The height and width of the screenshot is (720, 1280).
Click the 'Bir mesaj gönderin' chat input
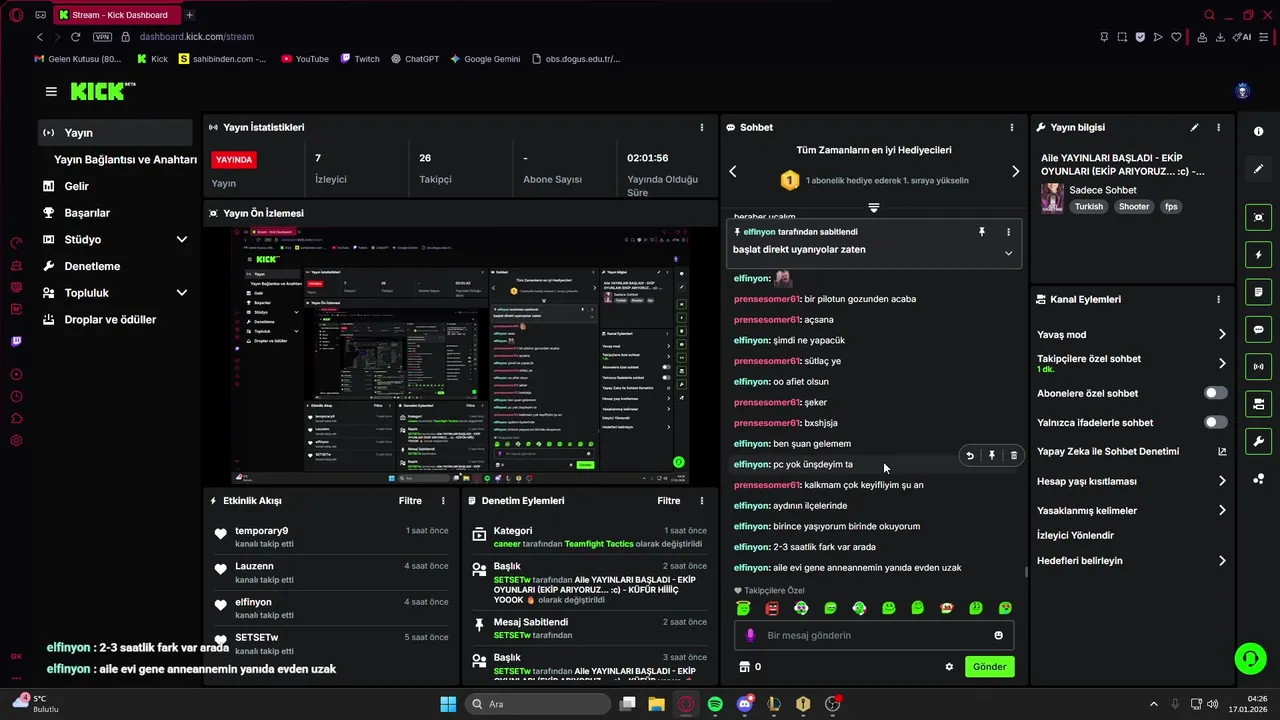(875, 635)
